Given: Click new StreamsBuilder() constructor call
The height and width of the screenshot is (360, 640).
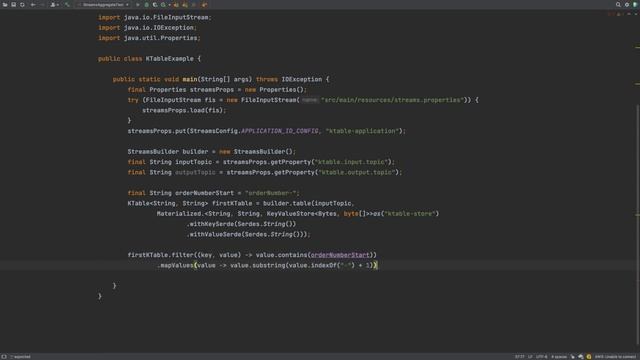Looking at the screenshot, I should tap(256, 151).
